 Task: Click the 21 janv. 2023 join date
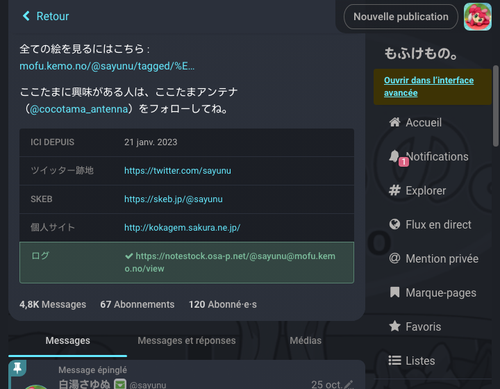click(x=151, y=142)
